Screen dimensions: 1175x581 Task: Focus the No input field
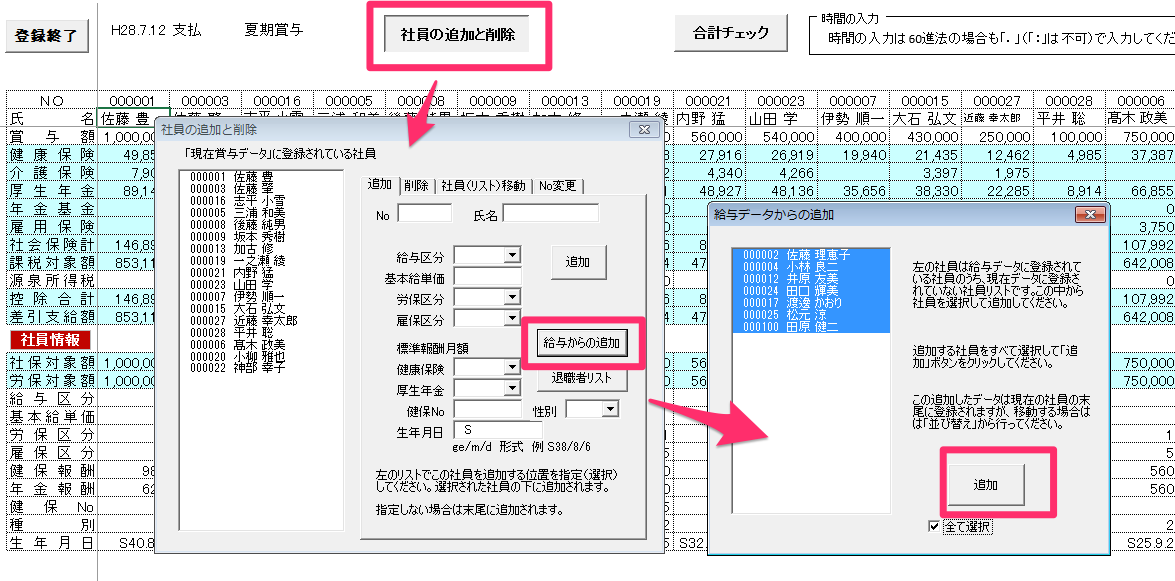click(425, 214)
